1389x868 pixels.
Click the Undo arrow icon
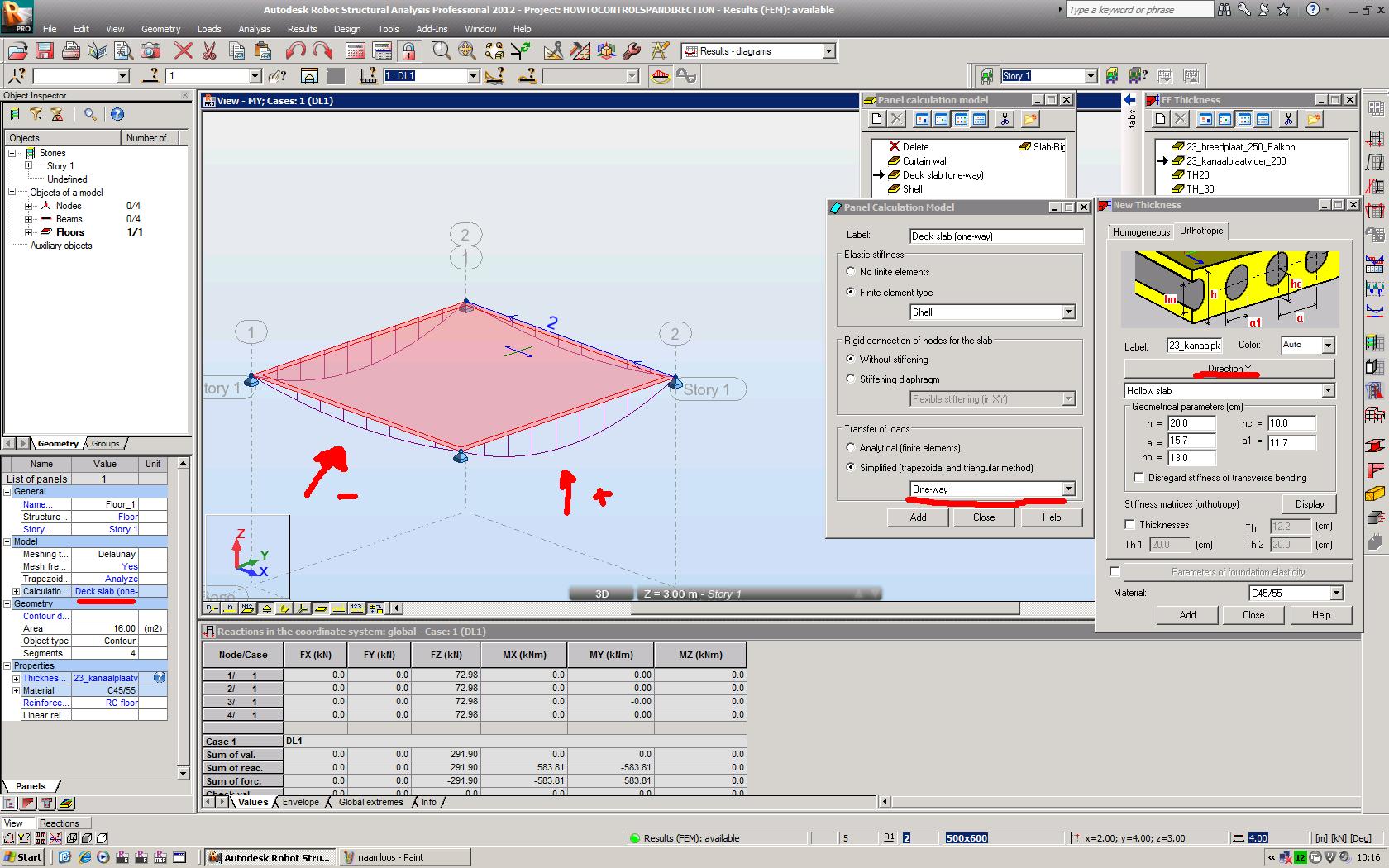[295, 51]
